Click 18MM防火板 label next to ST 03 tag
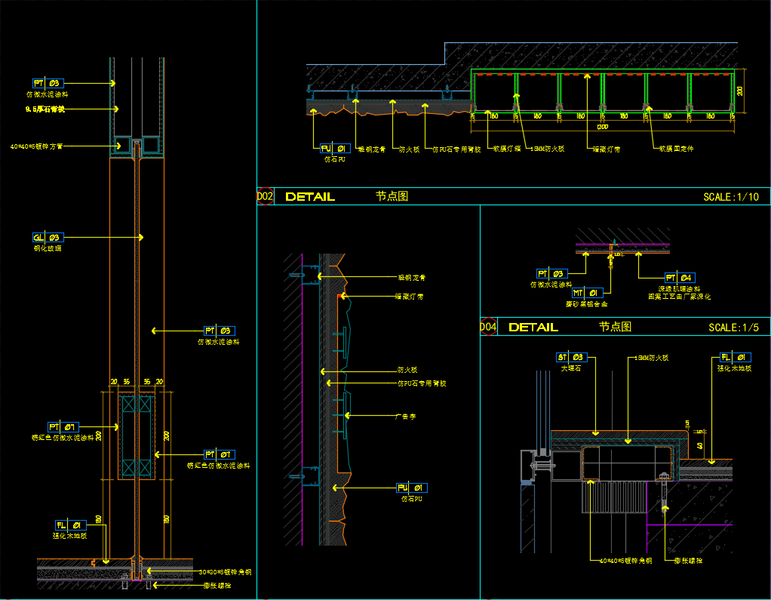 (652, 358)
